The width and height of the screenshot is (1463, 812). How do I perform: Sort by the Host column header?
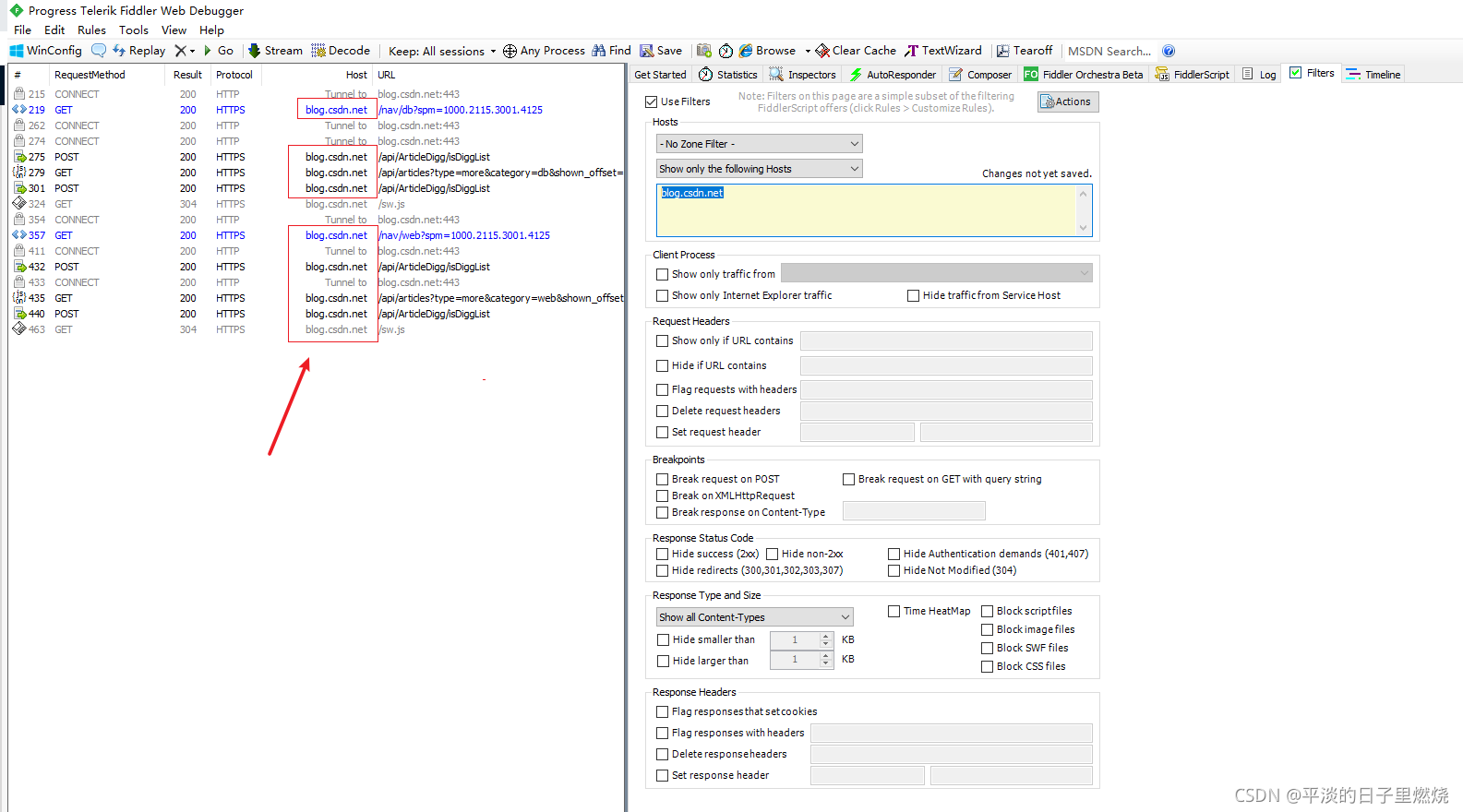318,75
